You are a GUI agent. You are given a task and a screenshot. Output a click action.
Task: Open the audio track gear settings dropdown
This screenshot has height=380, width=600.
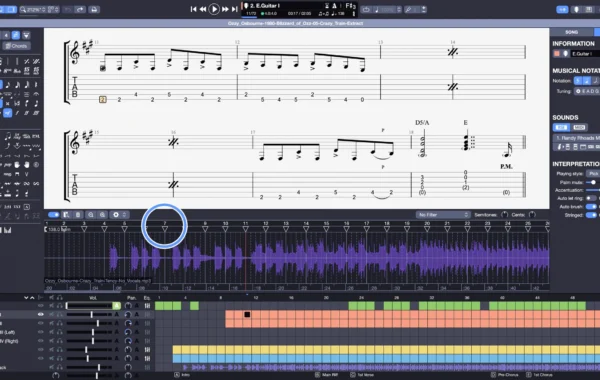(x=119, y=215)
